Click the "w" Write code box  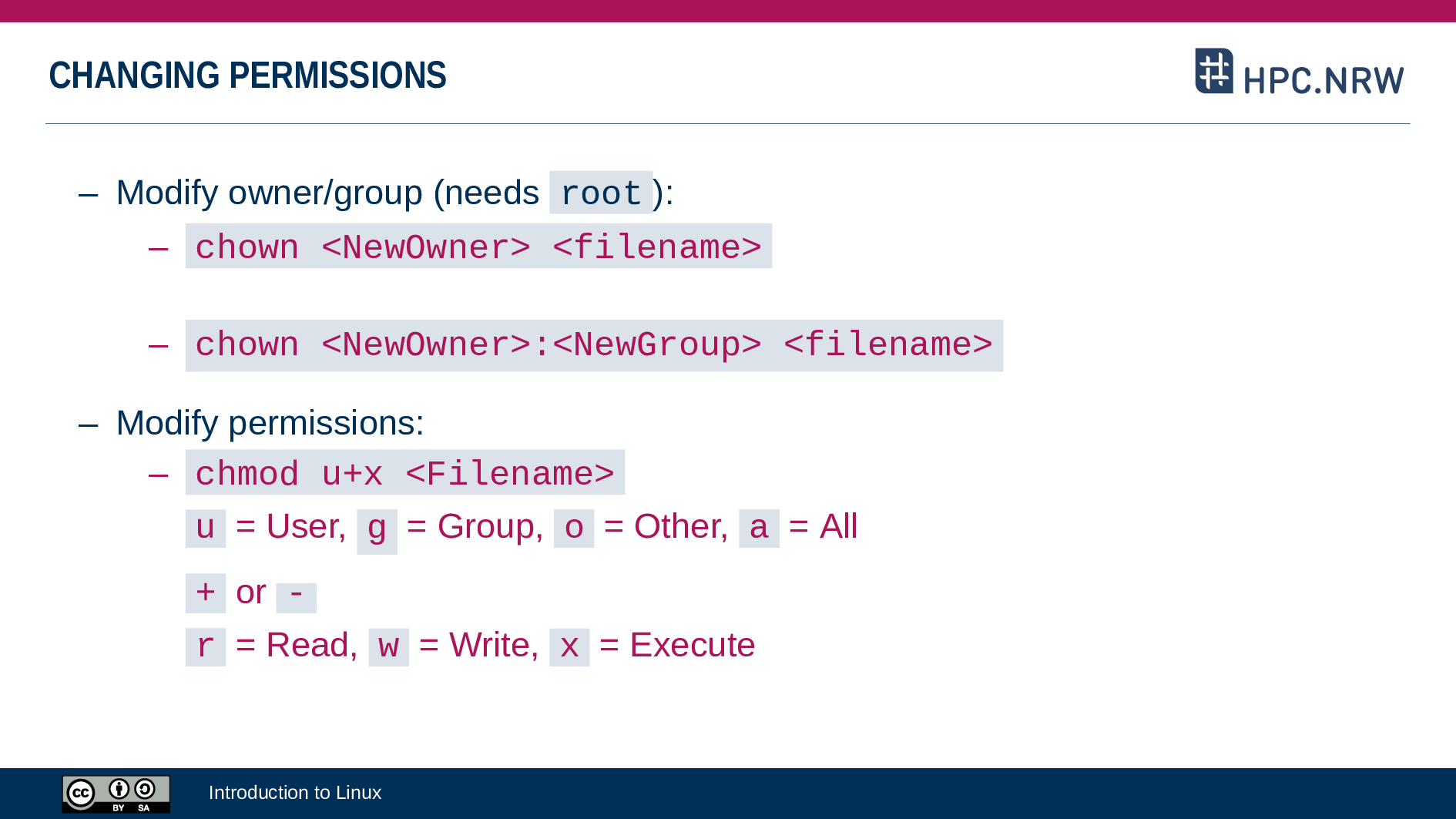click(388, 646)
